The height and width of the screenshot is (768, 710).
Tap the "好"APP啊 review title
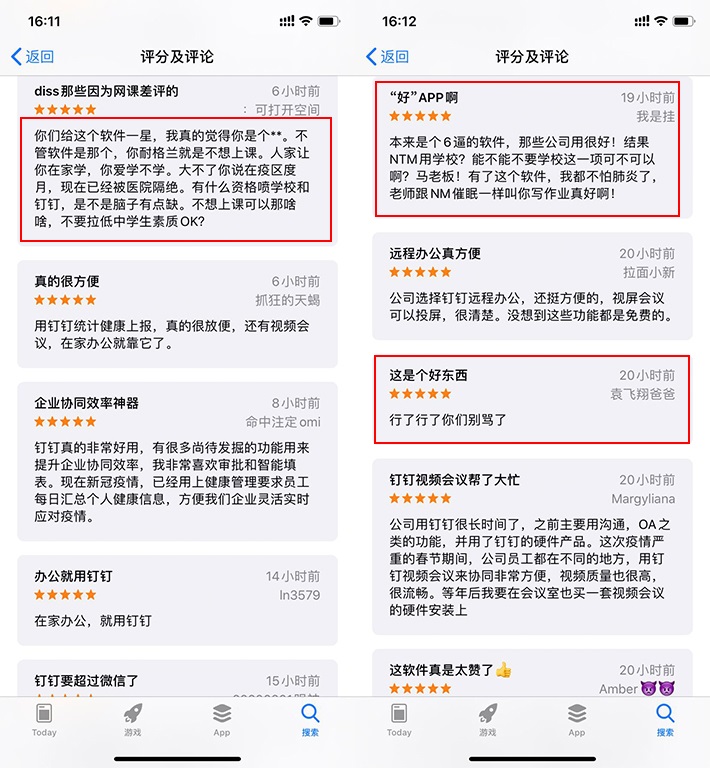[x=424, y=97]
